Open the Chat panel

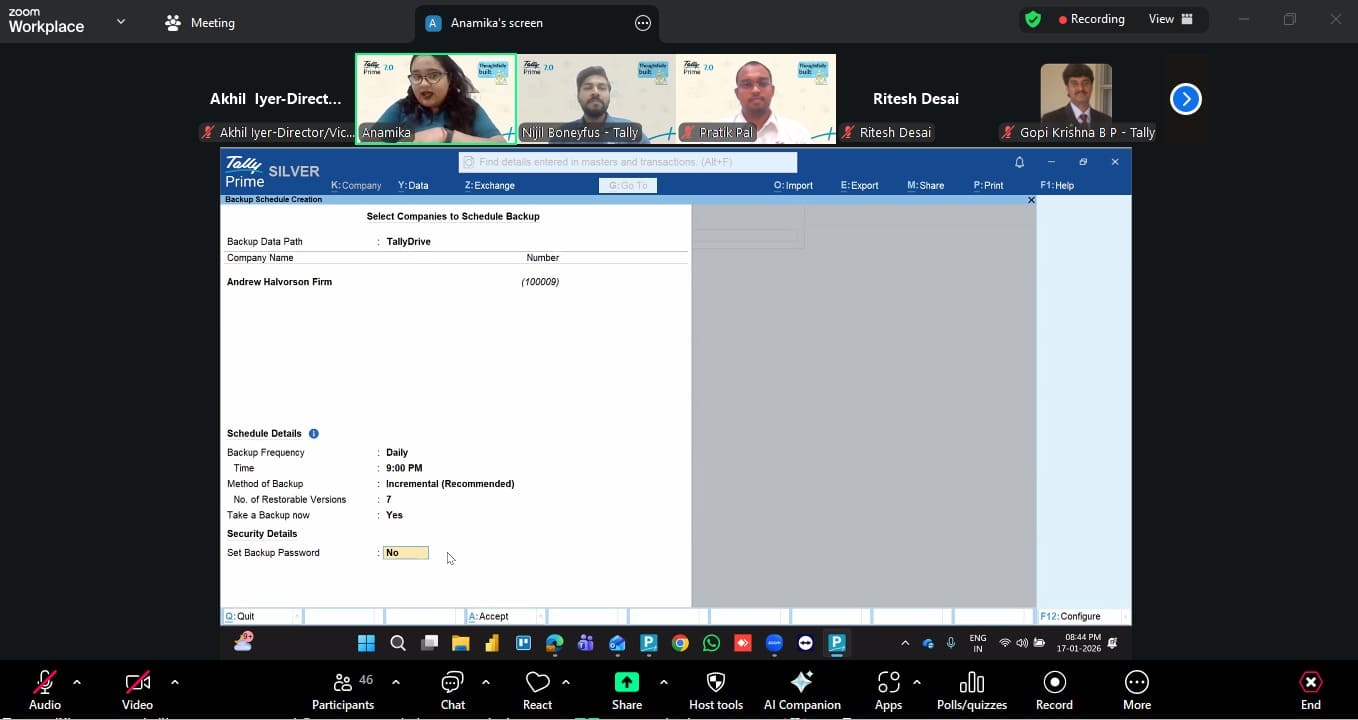(x=452, y=689)
